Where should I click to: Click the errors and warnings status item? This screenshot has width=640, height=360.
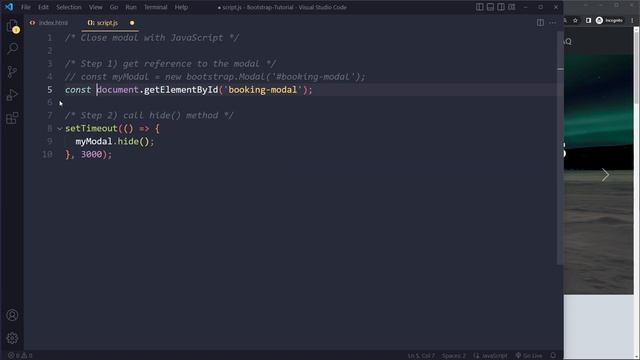click(20, 356)
